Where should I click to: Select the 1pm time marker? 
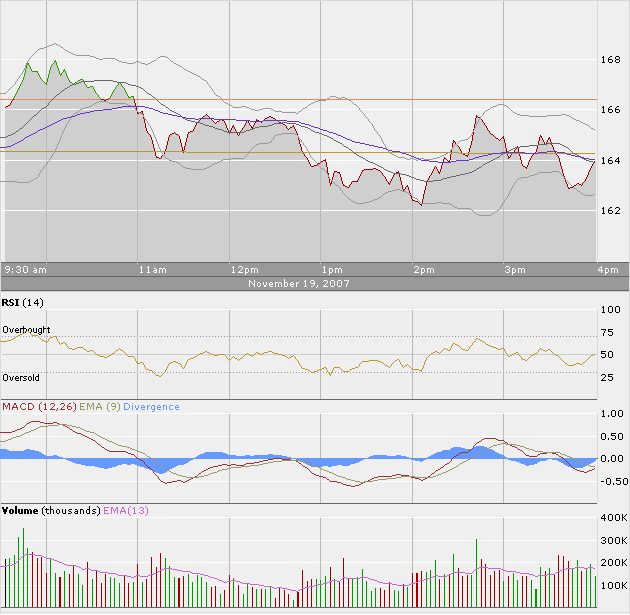click(332, 270)
